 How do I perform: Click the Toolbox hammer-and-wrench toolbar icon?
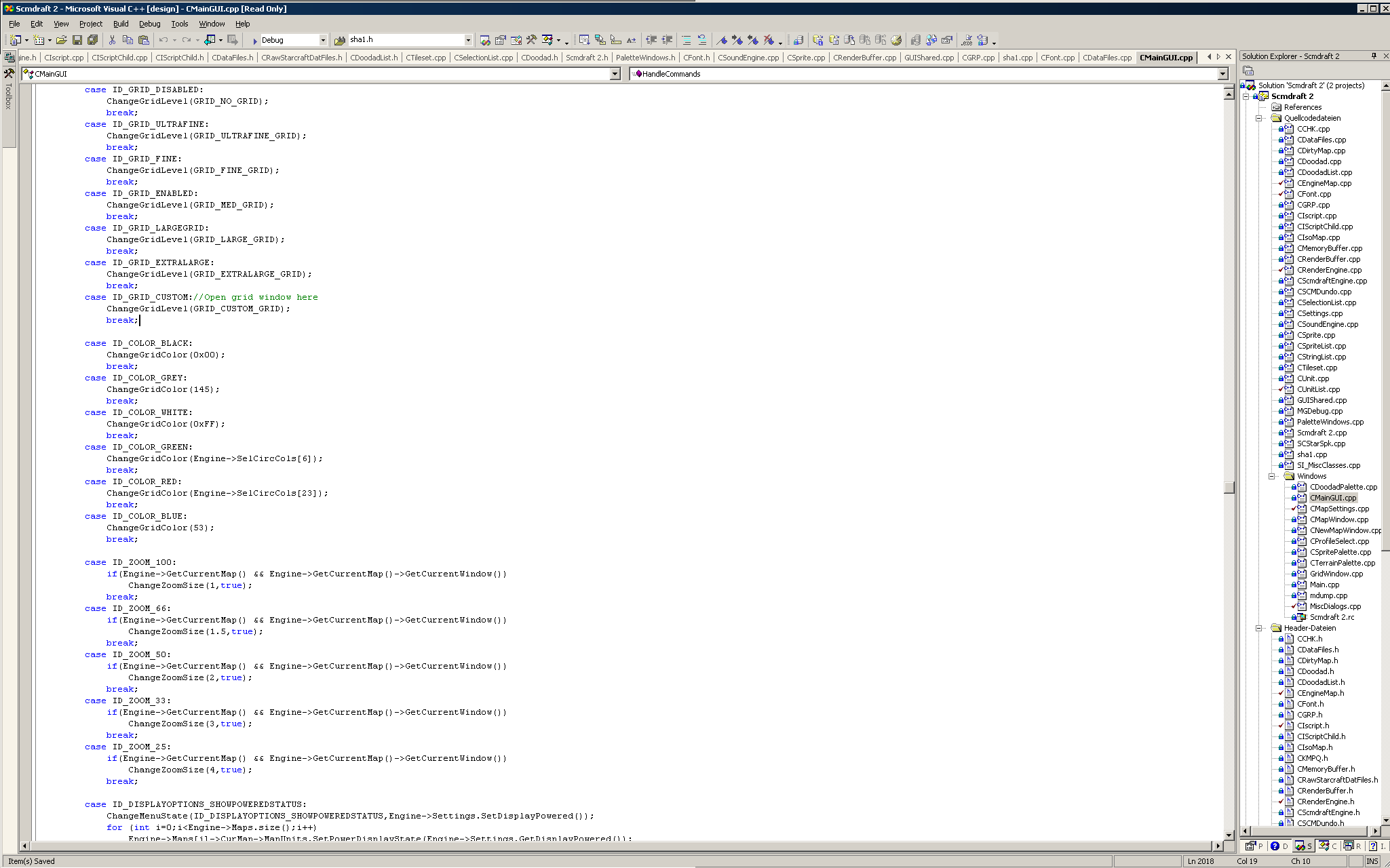pos(531,40)
